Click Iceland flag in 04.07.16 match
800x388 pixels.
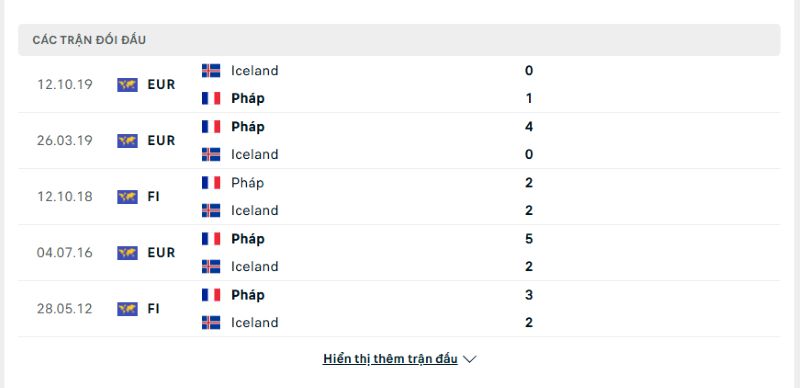(x=211, y=266)
